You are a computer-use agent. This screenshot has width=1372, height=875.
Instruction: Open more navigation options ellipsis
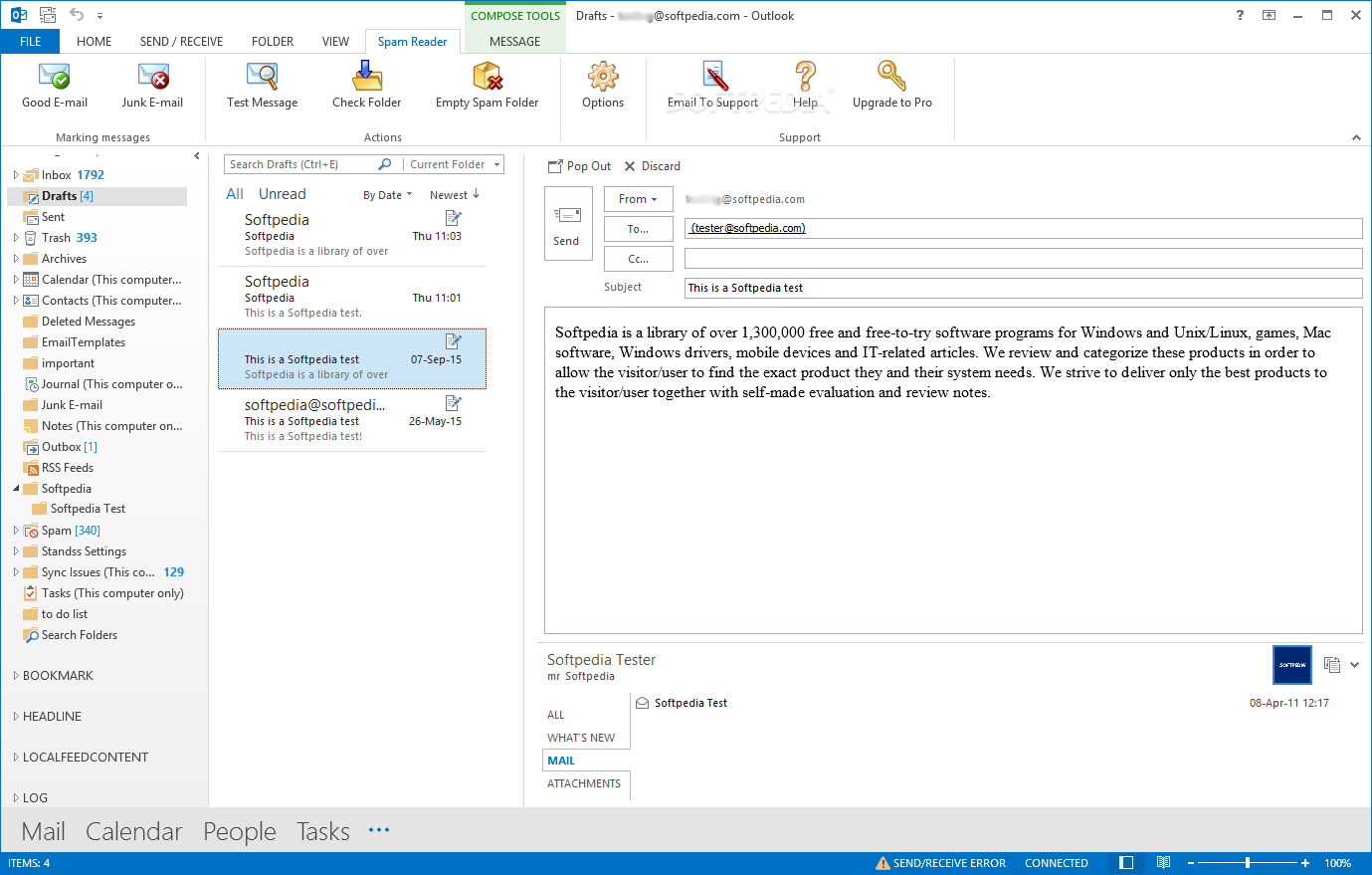(379, 830)
